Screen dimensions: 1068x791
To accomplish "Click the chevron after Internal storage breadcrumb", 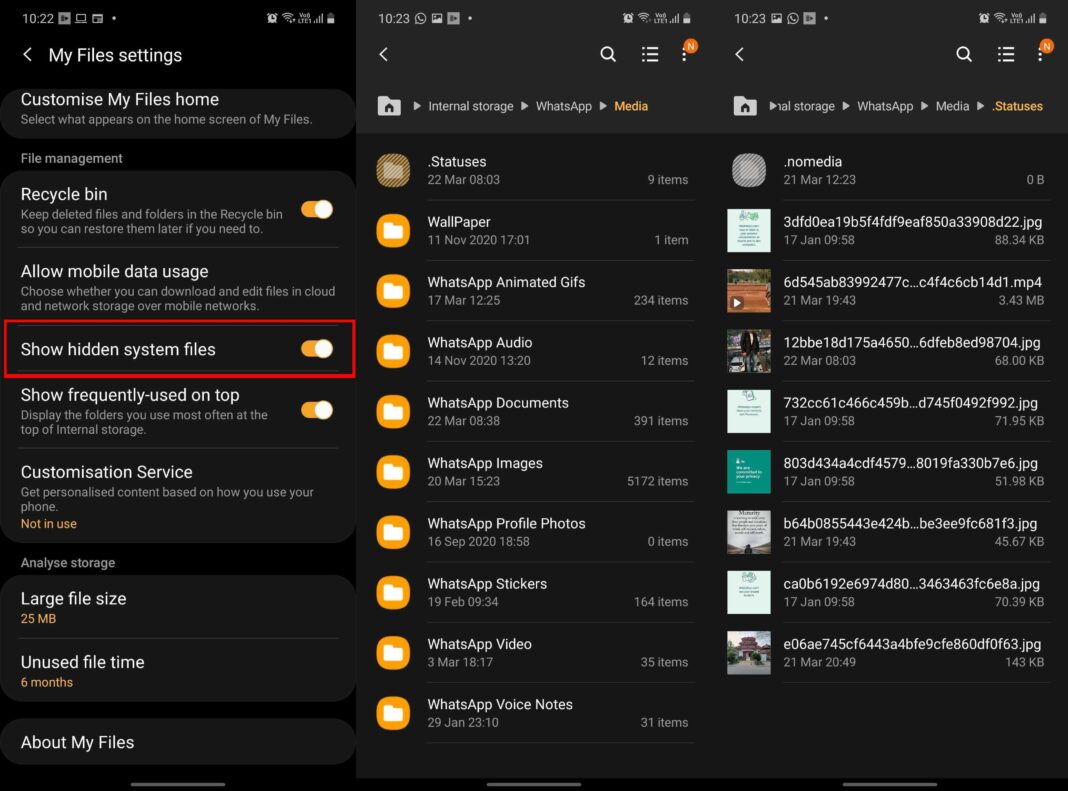I will [525, 105].
